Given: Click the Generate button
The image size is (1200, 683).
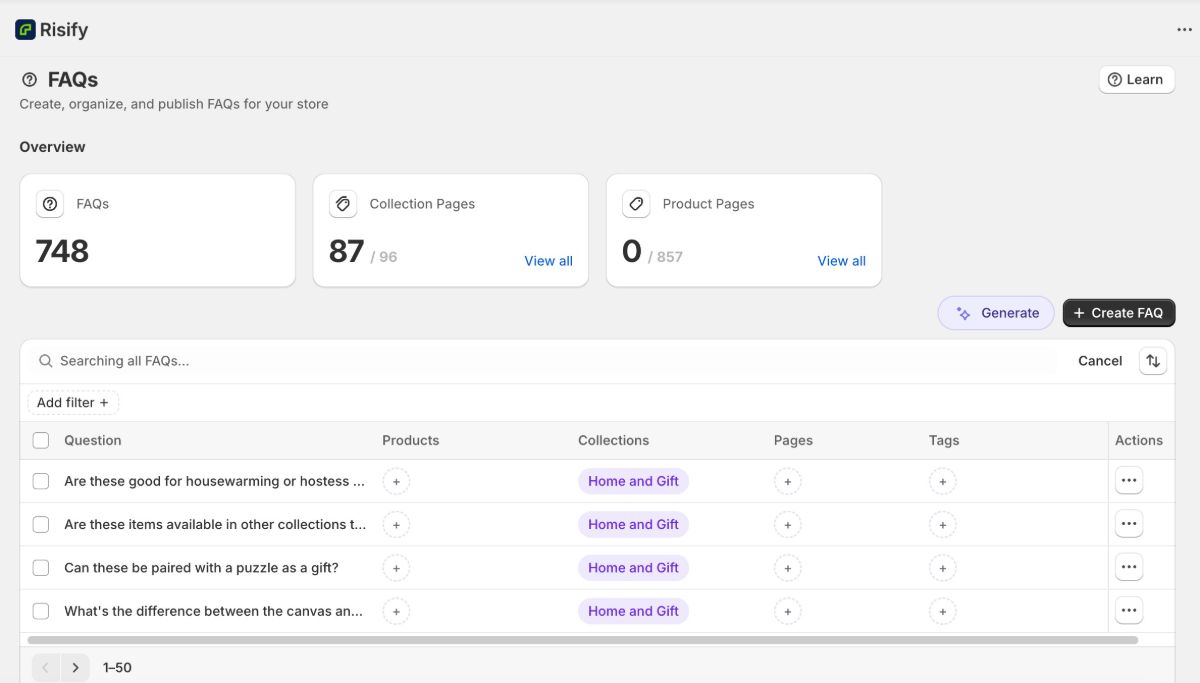Looking at the screenshot, I should click(x=996, y=313).
